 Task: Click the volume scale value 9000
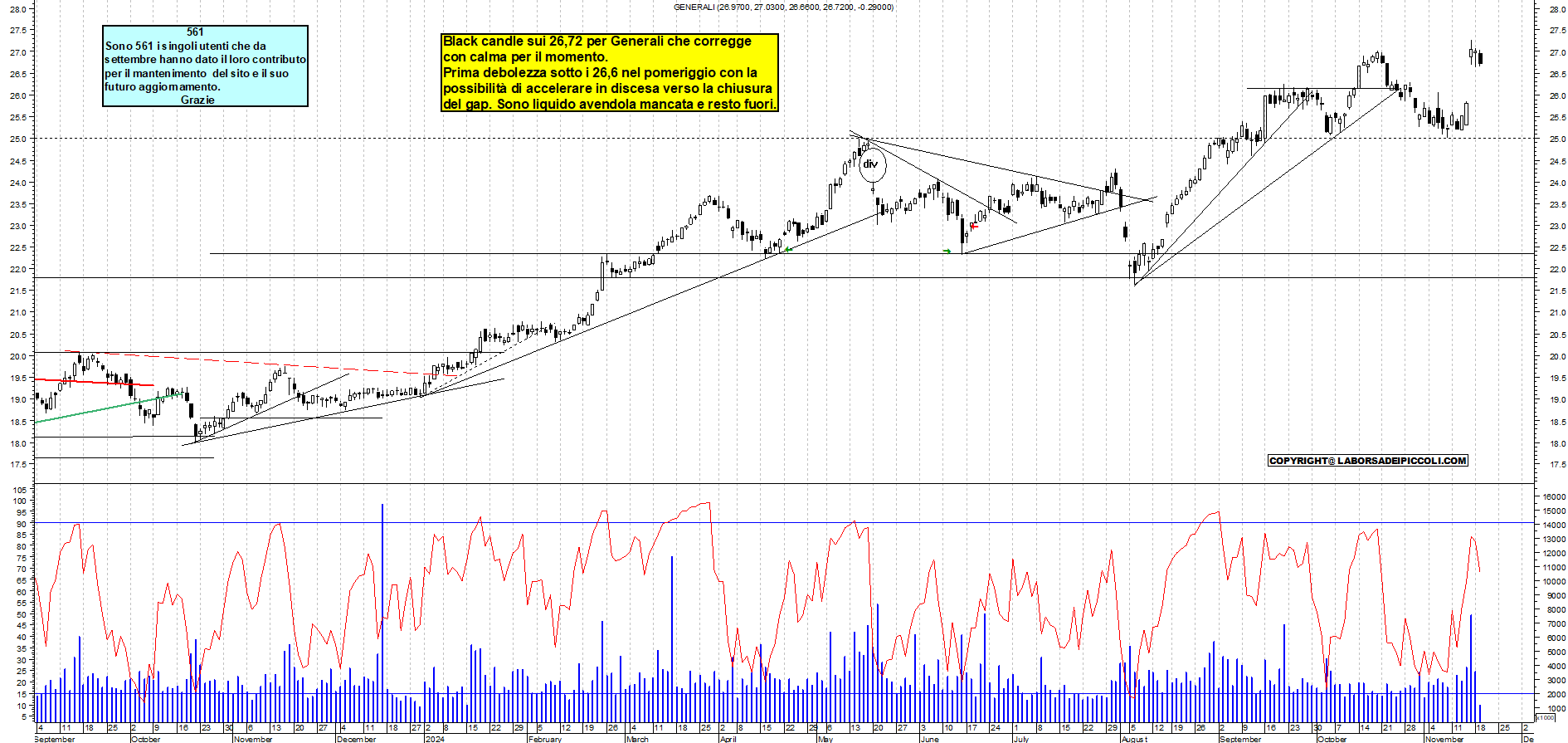pyautogui.click(x=1556, y=596)
